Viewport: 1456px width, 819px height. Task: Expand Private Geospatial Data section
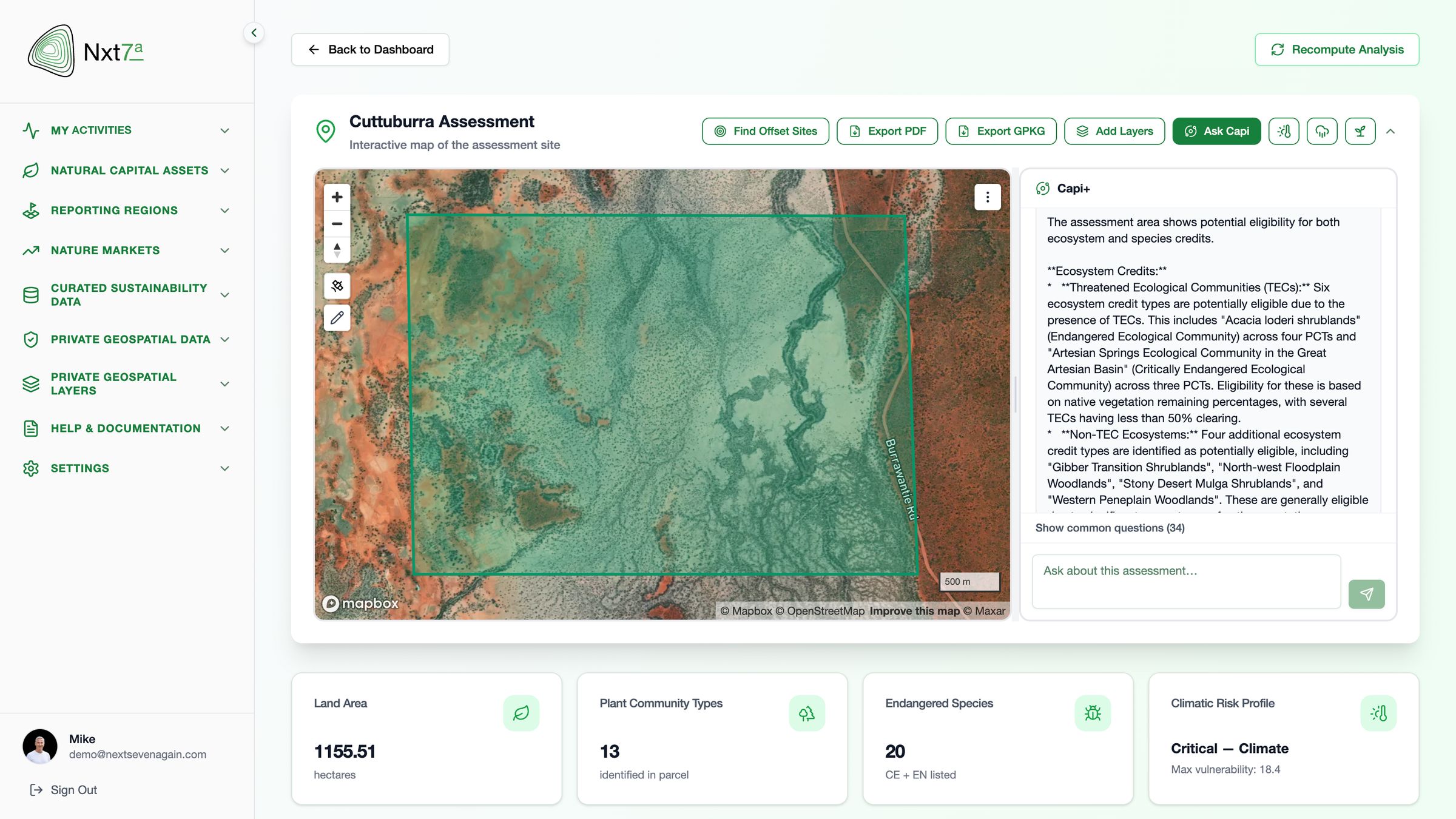coord(126,339)
